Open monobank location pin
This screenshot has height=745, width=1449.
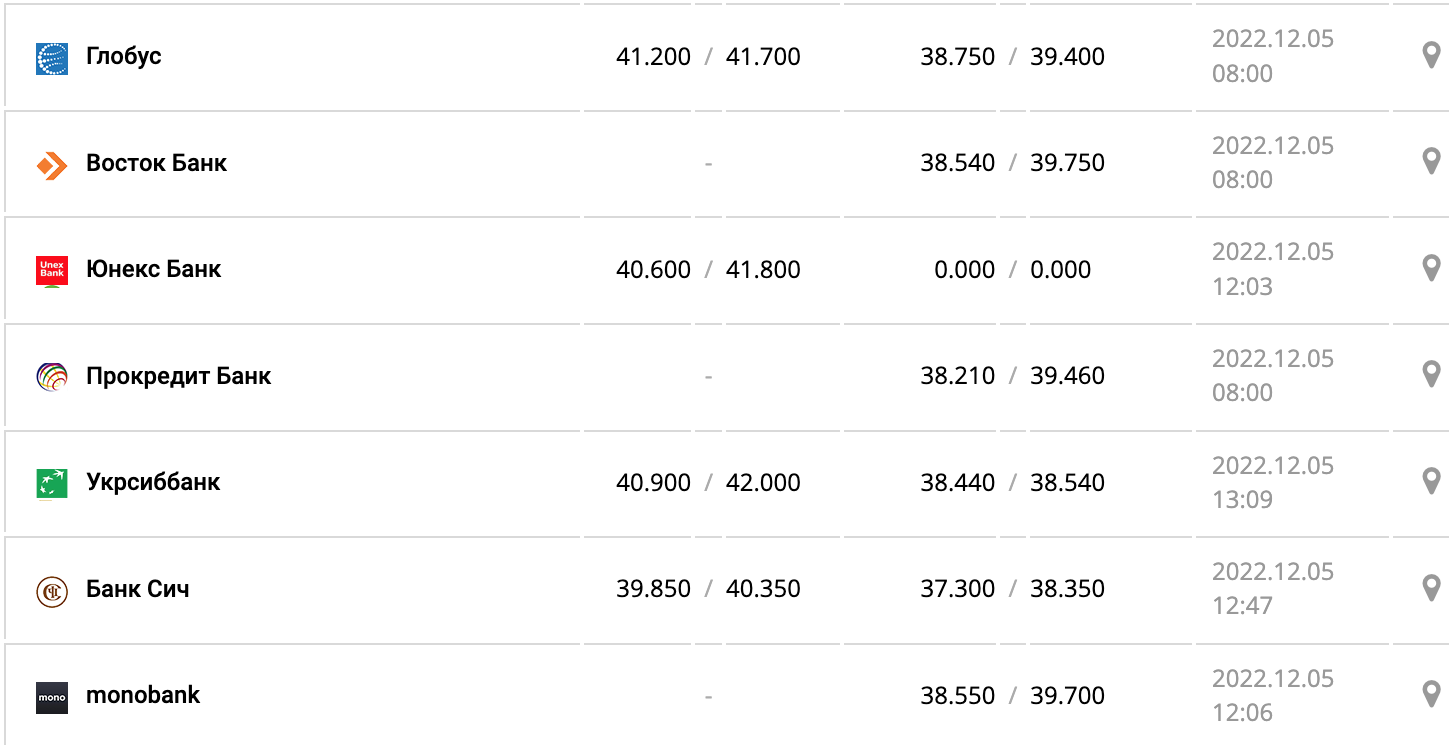click(1431, 694)
